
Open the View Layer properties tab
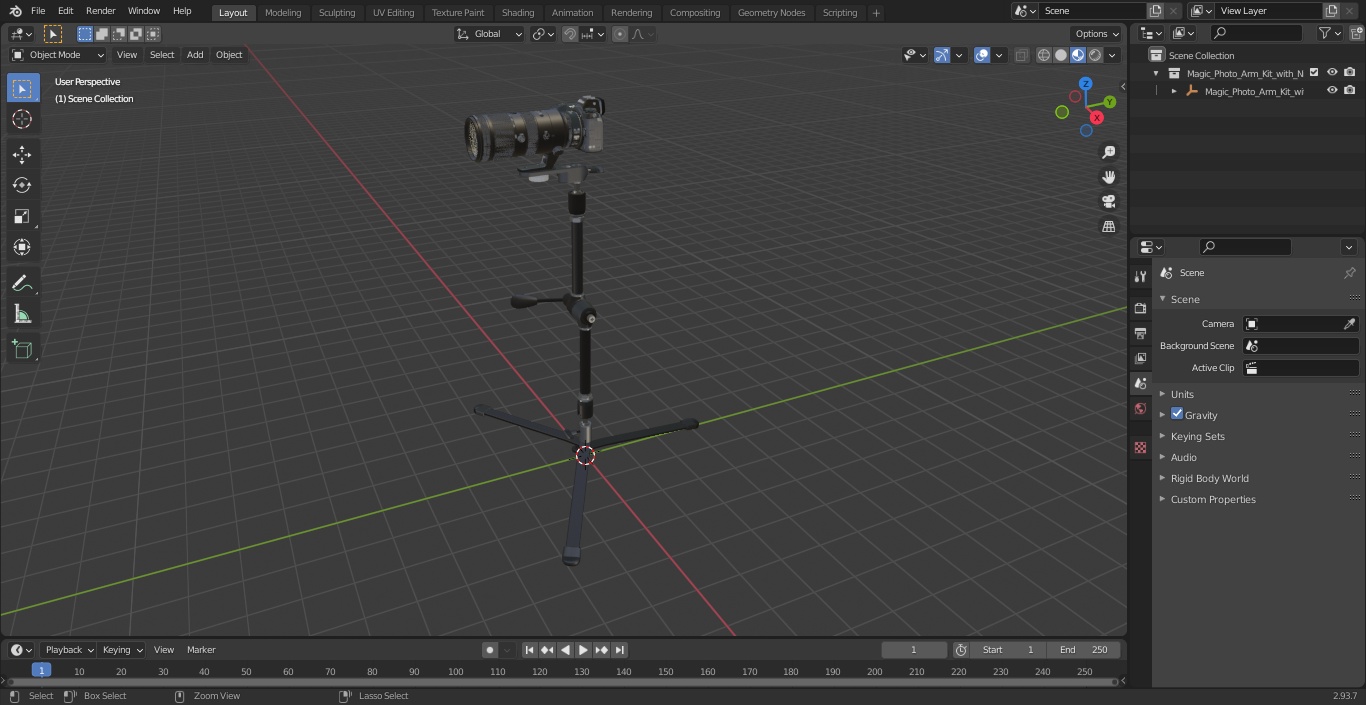(x=1140, y=358)
